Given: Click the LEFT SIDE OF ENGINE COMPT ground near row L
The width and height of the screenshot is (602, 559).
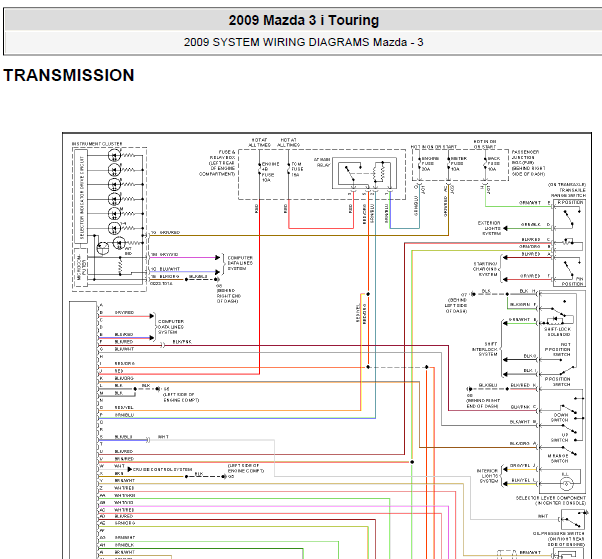Looking at the screenshot, I should [x=181, y=397].
